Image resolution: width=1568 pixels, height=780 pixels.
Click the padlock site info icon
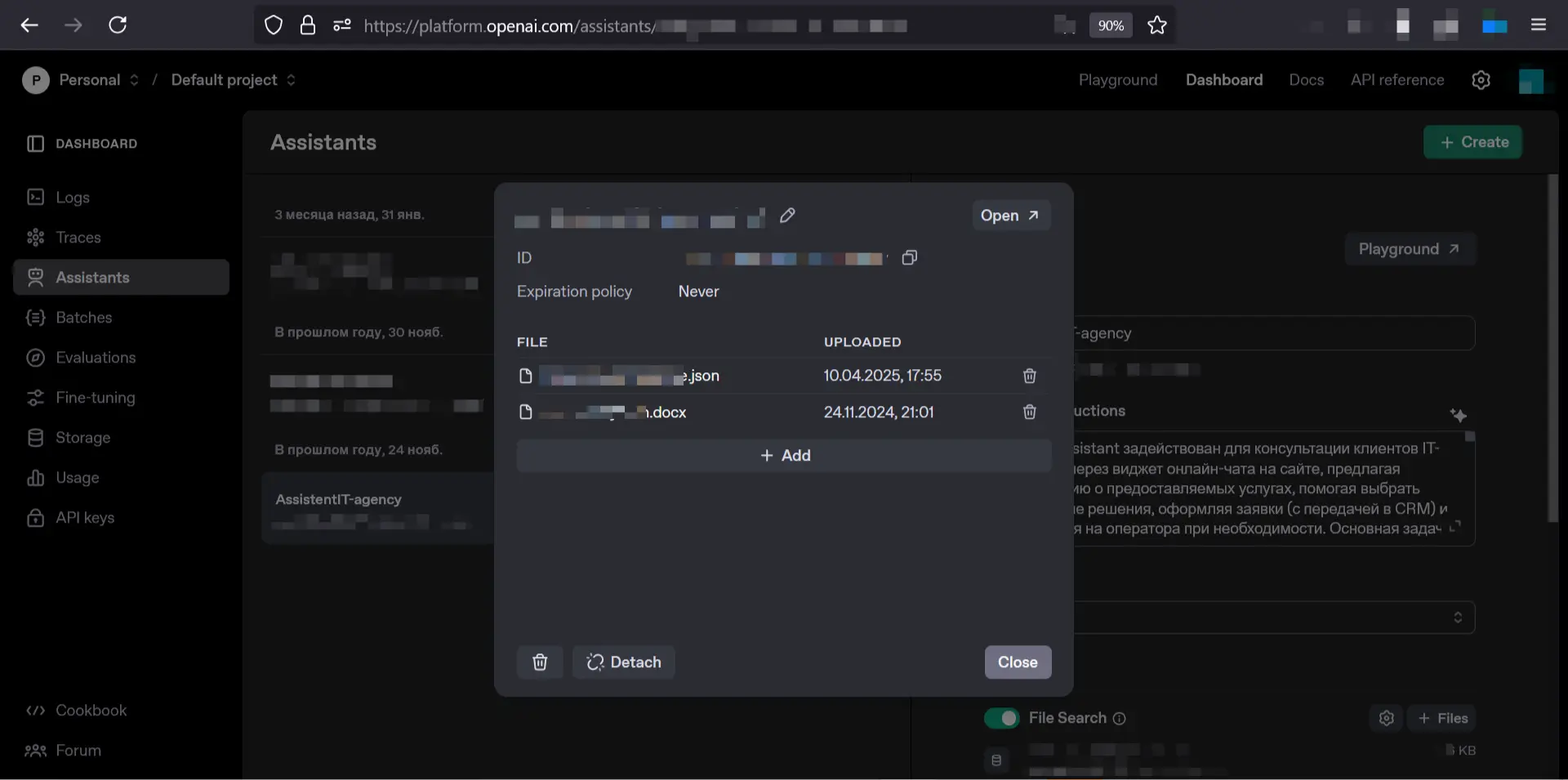[x=308, y=25]
